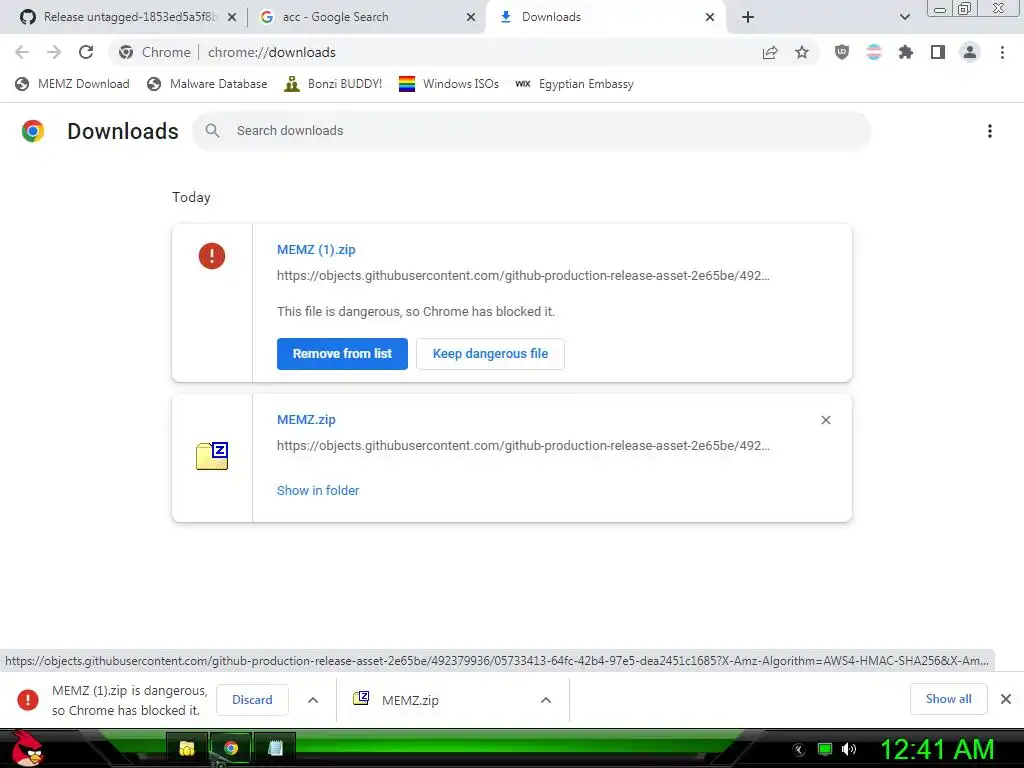The height and width of the screenshot is (768, 1024).
Task: Click the source URL under MEMZ.zip
Action: pyautogui.click(x=523, y=446)
